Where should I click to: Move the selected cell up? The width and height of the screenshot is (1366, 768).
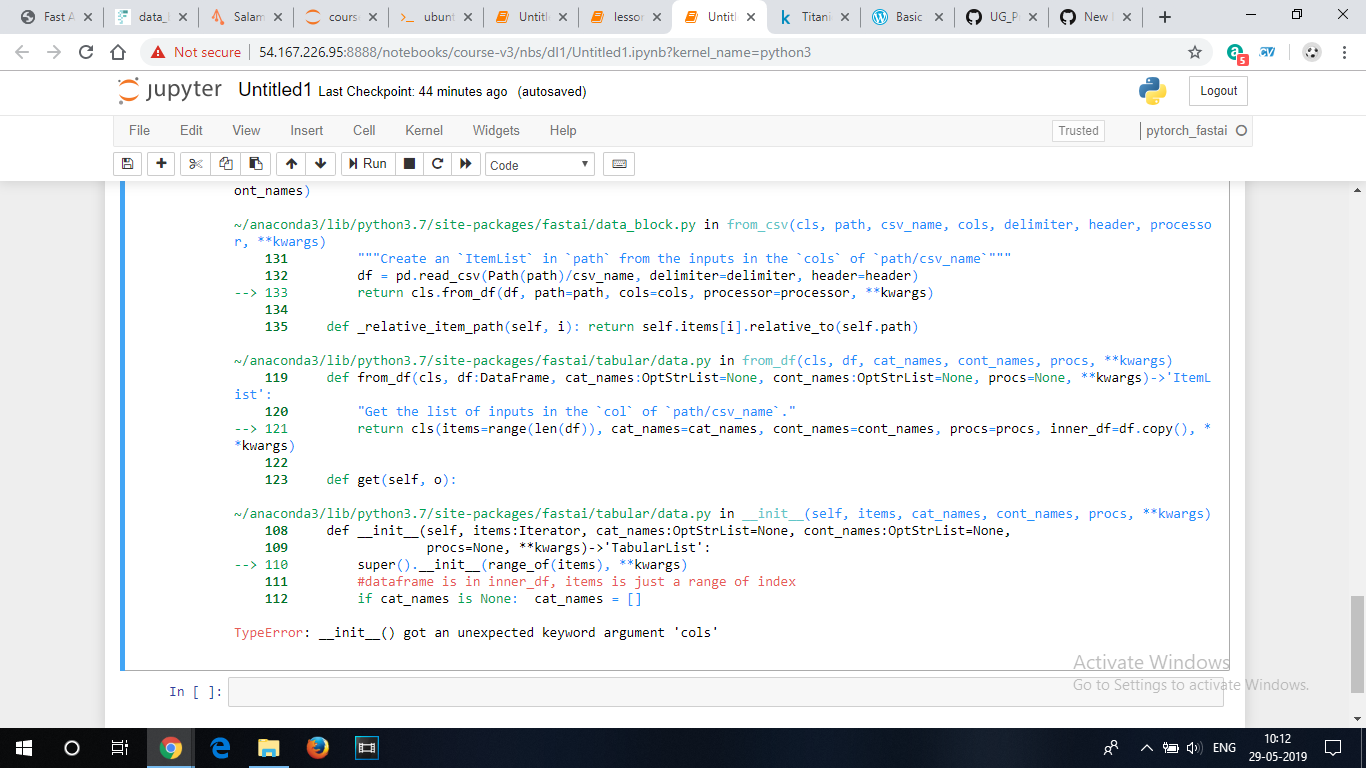coord(291,164)
